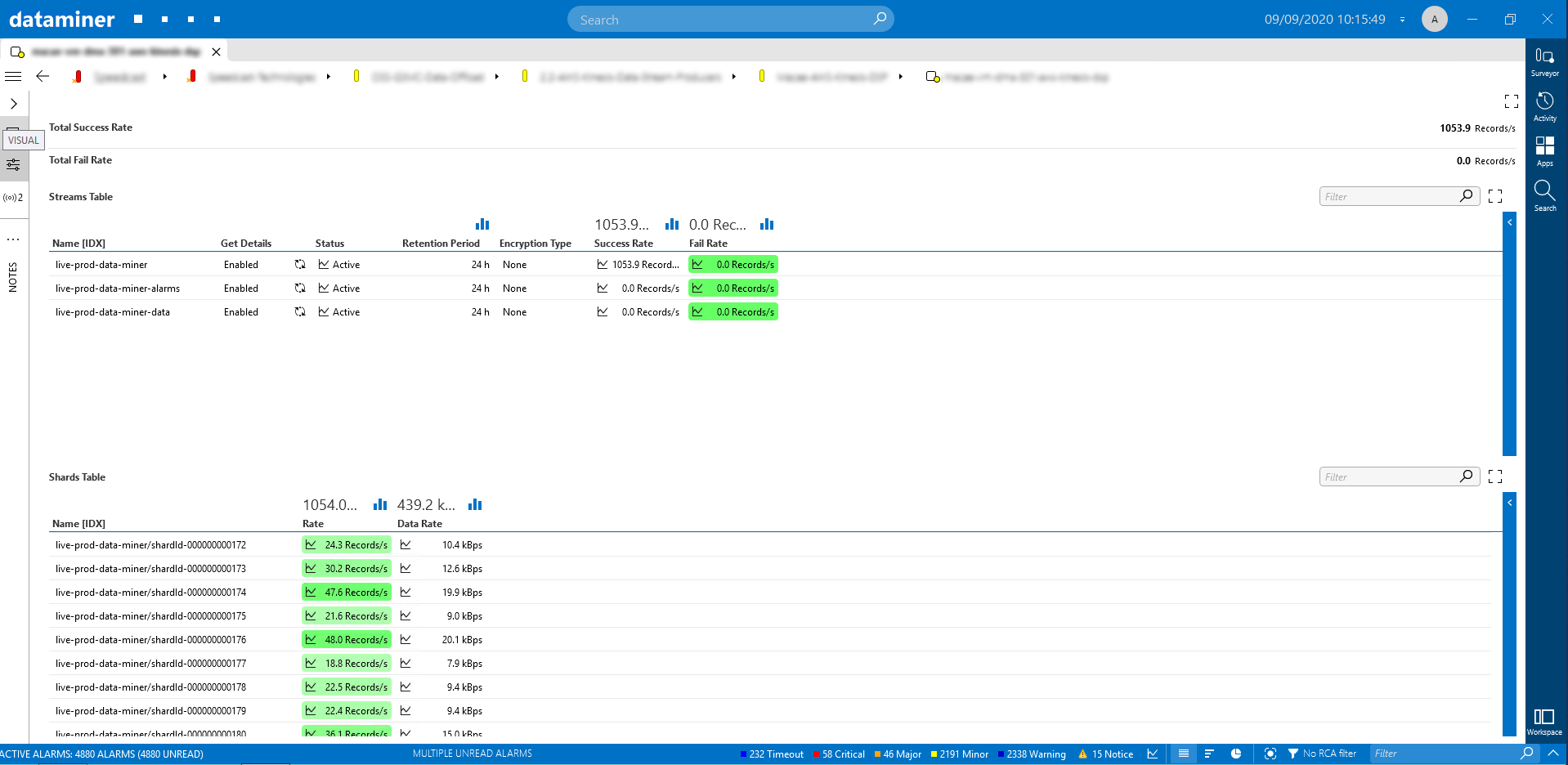1568x765 pixels.
Task: Expand second breadcrumb arrow
Action: click(329, 77)
